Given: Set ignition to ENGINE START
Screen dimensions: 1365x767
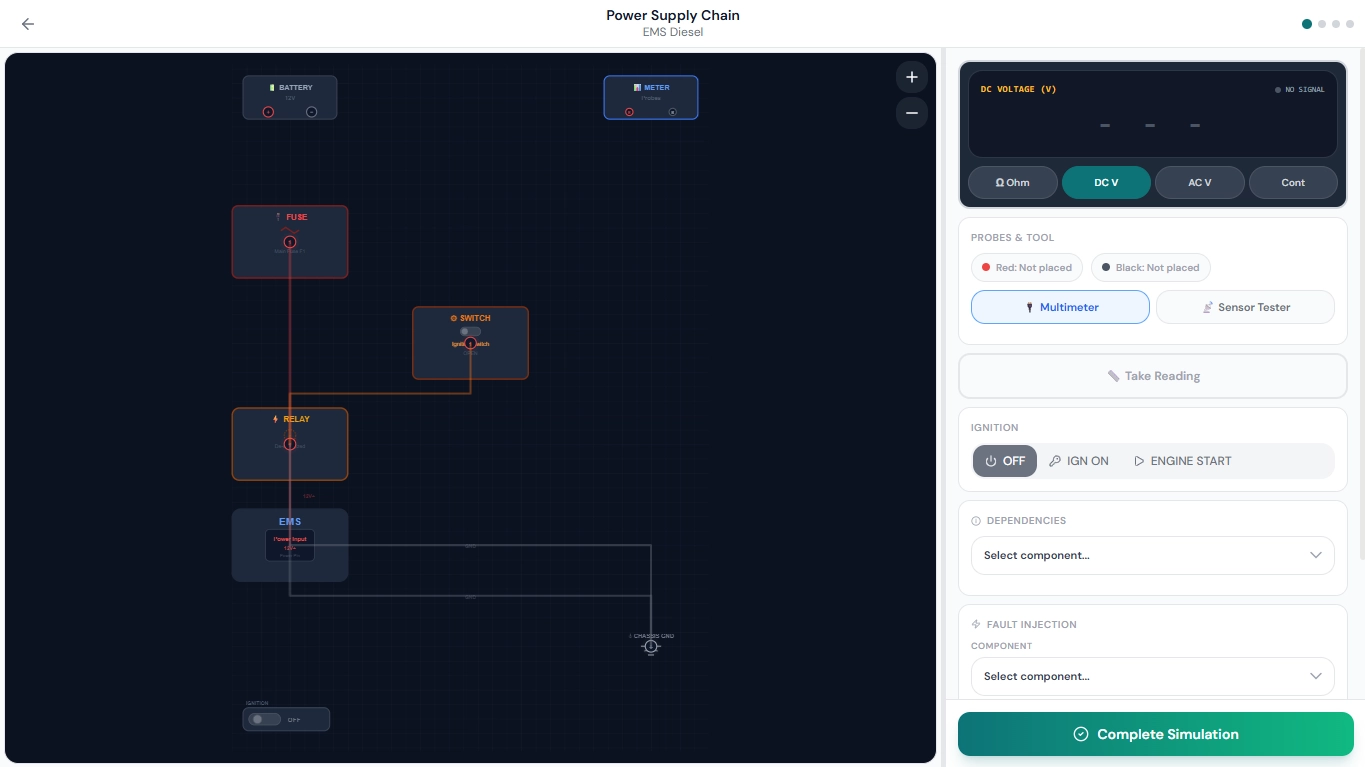Looking at the screenshot, I should click(x=1182, y=461).
